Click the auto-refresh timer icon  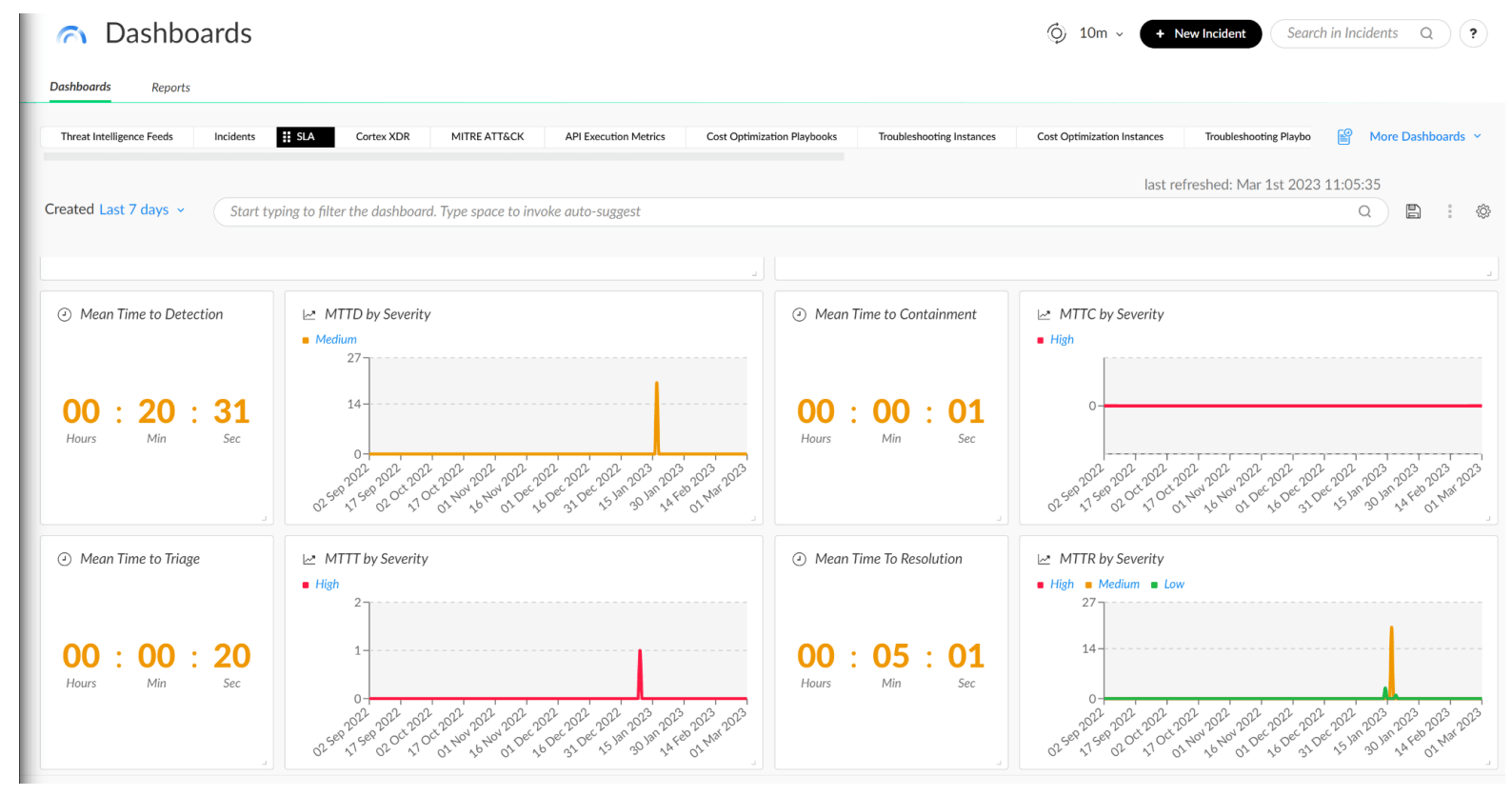(x=1056, y=33)
